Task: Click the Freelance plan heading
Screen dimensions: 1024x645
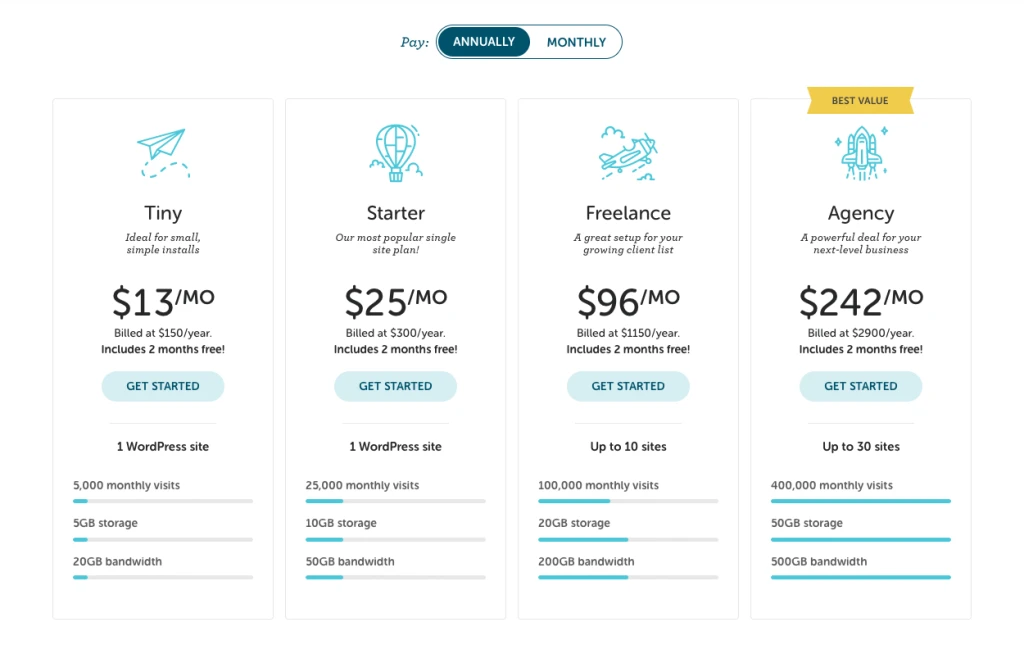Action: tap(628, 213)
